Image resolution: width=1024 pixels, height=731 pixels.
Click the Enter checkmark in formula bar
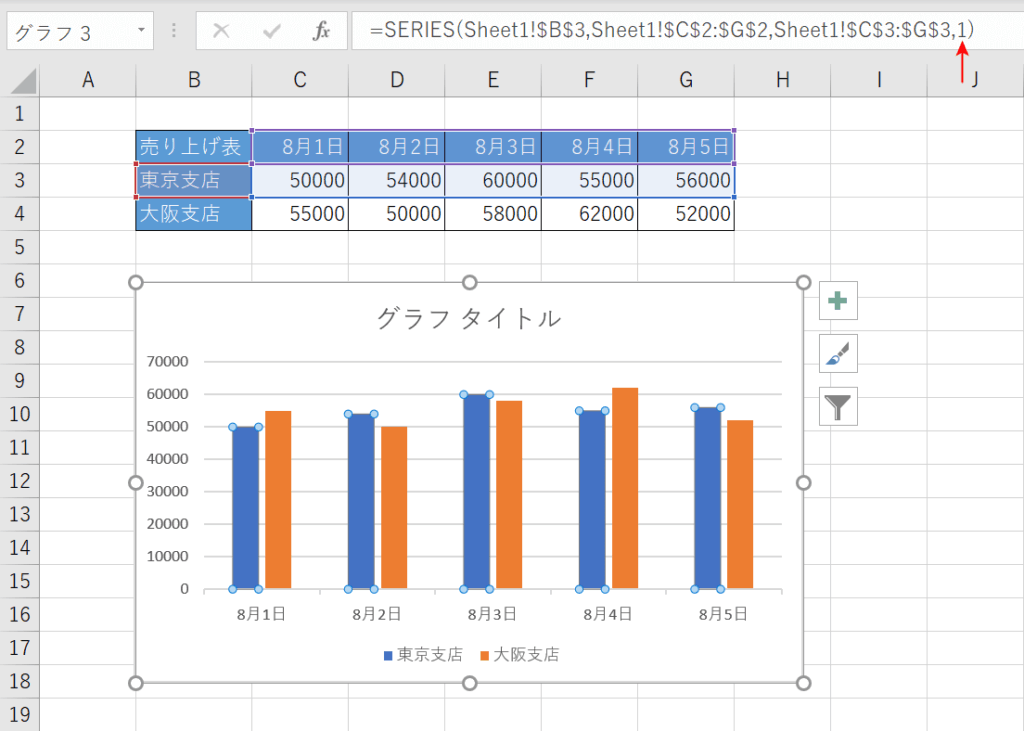click(x=271, y=31)
